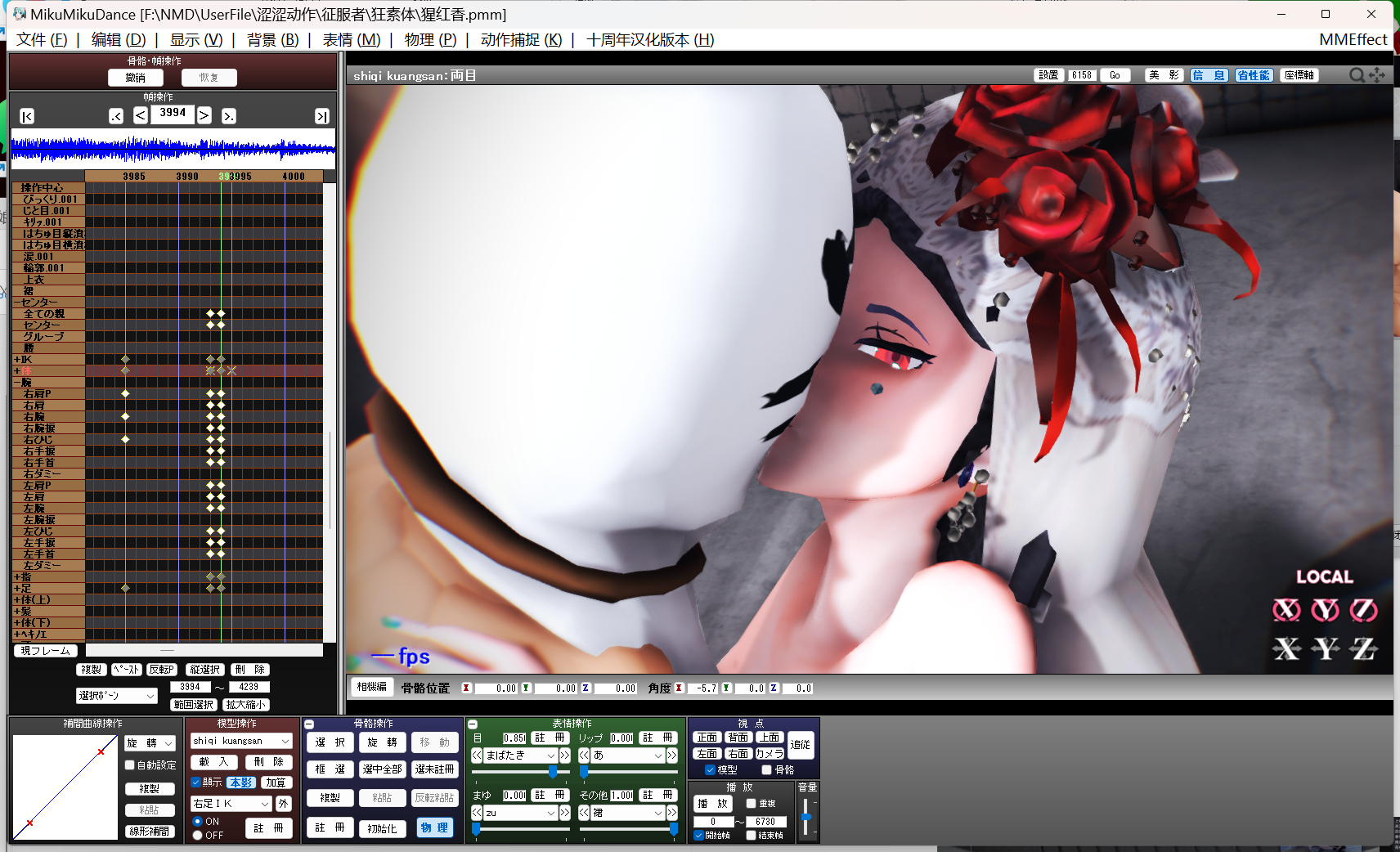This screenshot has height=852, width=1400.
Task: Click the local Z move gizmo icon
Action: [1363, 649]
